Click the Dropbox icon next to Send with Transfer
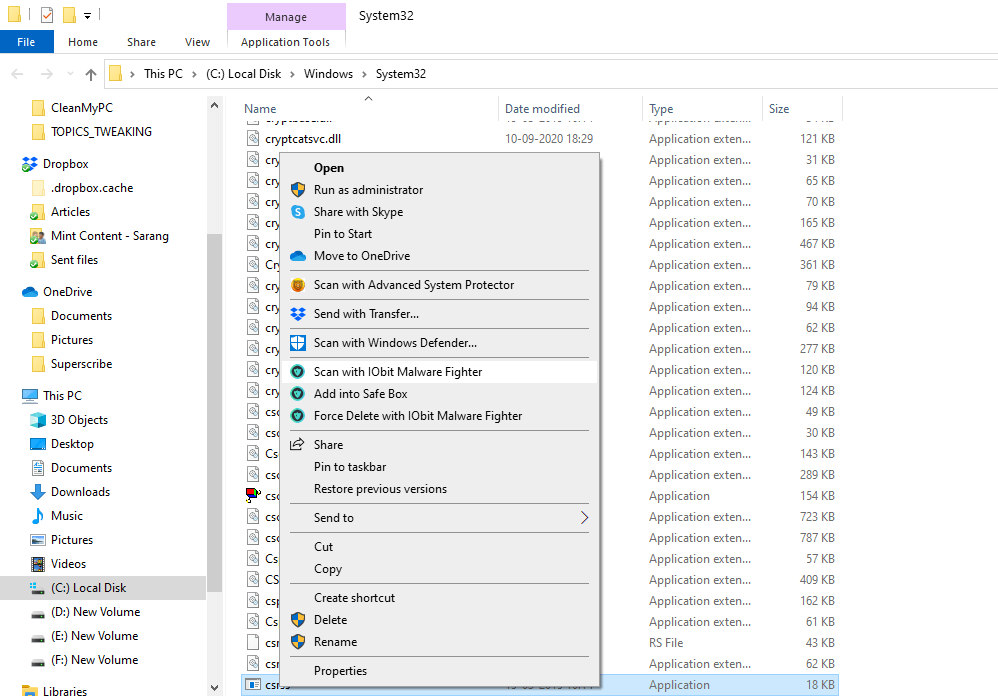998x700 pixels. point(297,314)
